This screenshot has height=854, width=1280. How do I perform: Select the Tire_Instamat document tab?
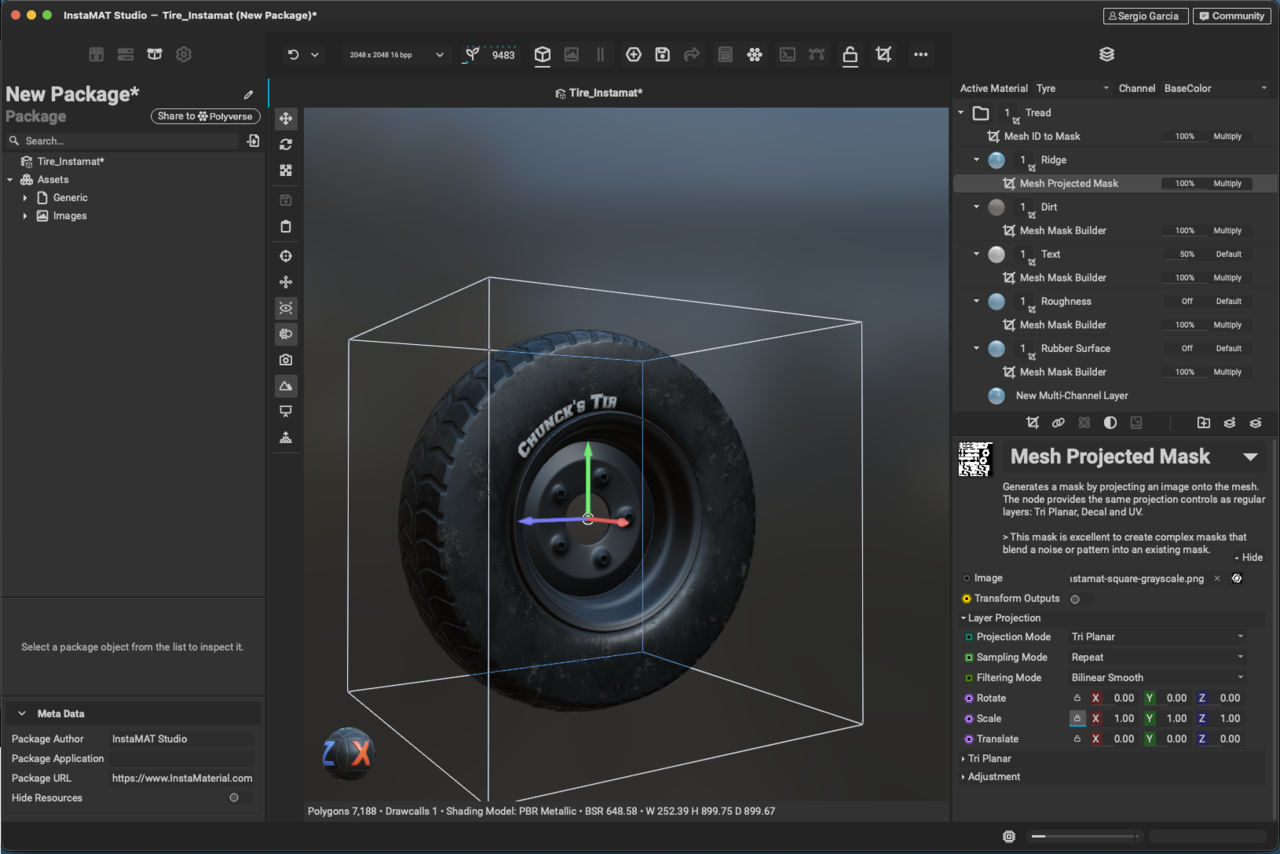(x=598, y=93)
